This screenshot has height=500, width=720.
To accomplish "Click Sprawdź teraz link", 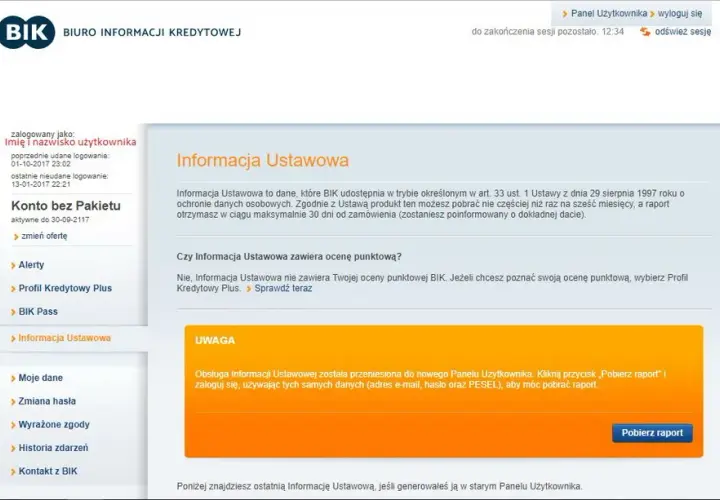I will tap(283, 288).
